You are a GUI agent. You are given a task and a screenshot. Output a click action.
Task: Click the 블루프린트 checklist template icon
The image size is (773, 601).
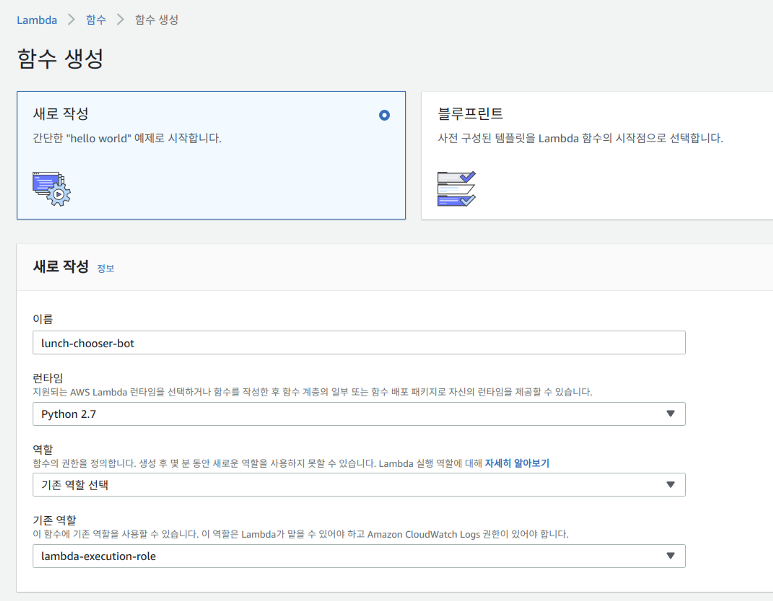[456, 188]
